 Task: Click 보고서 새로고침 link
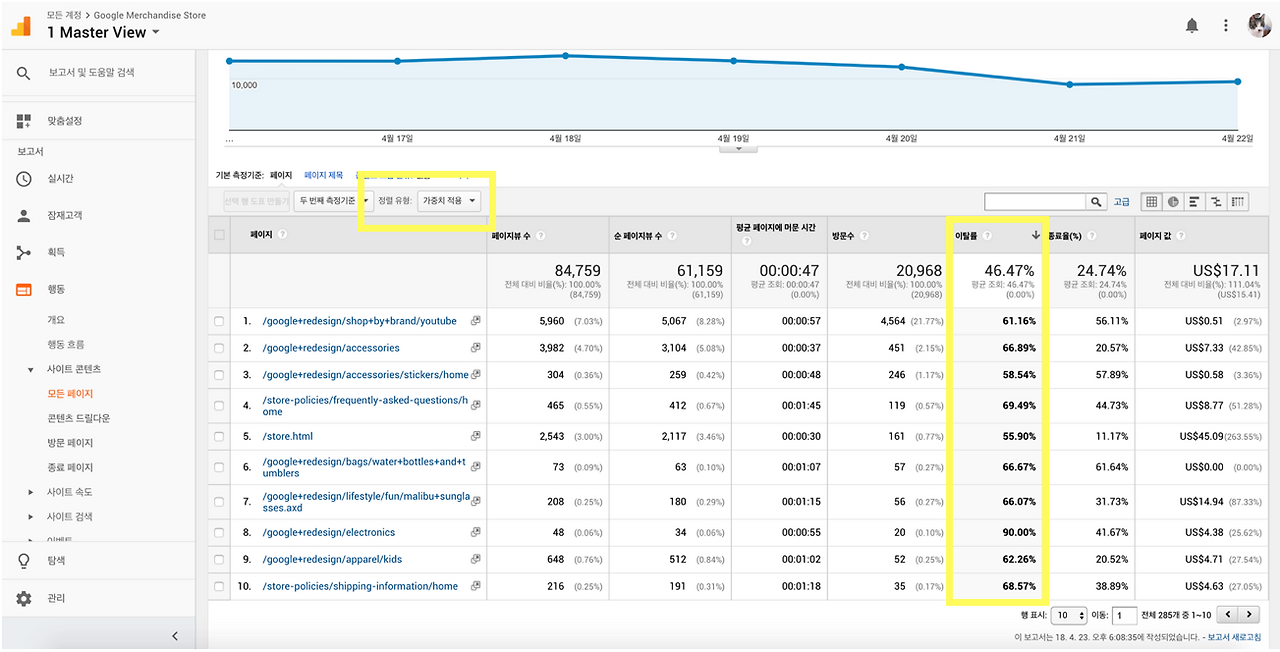pyautogui.click(x=1234, y=638)
